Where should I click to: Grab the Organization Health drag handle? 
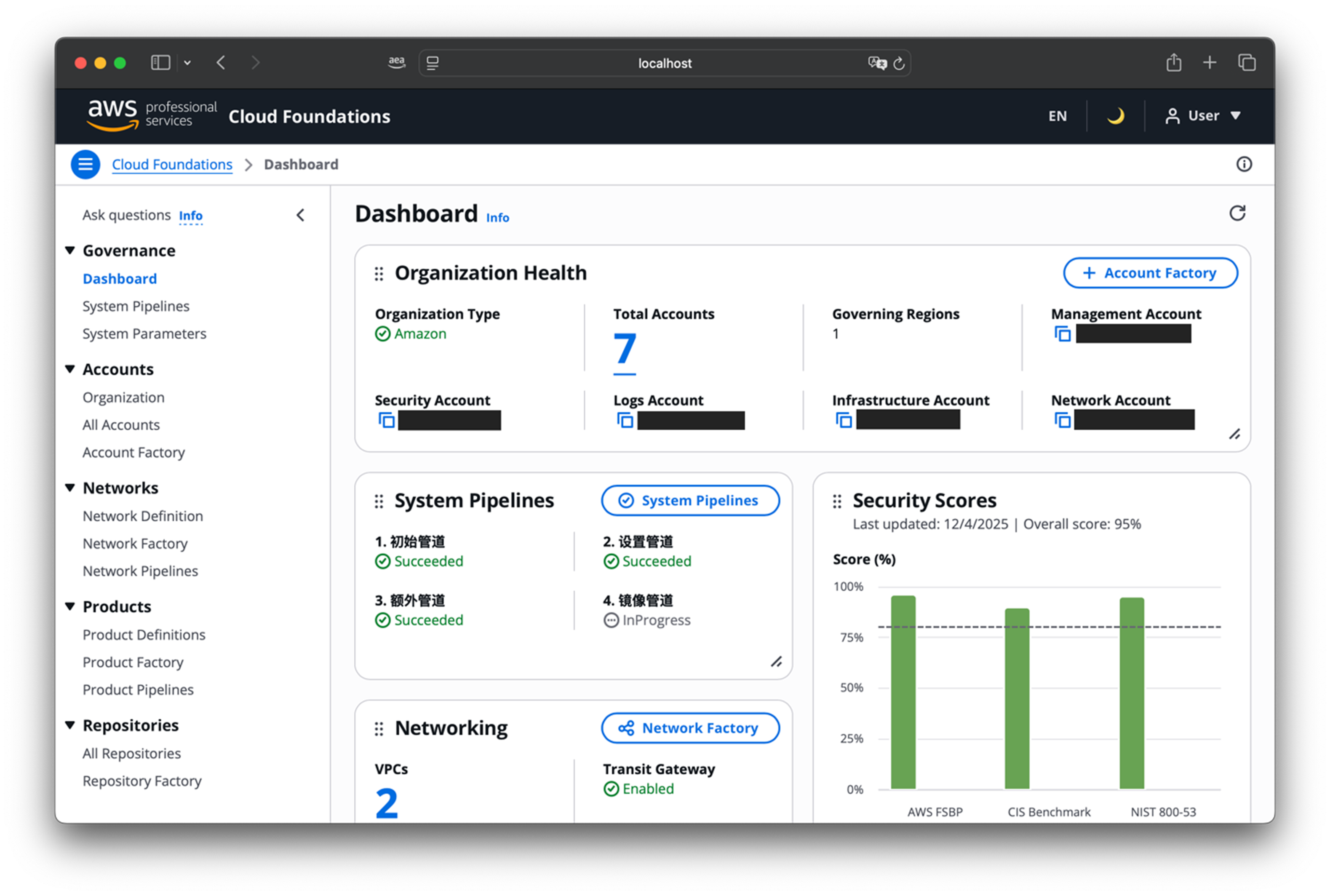(378, 274)
